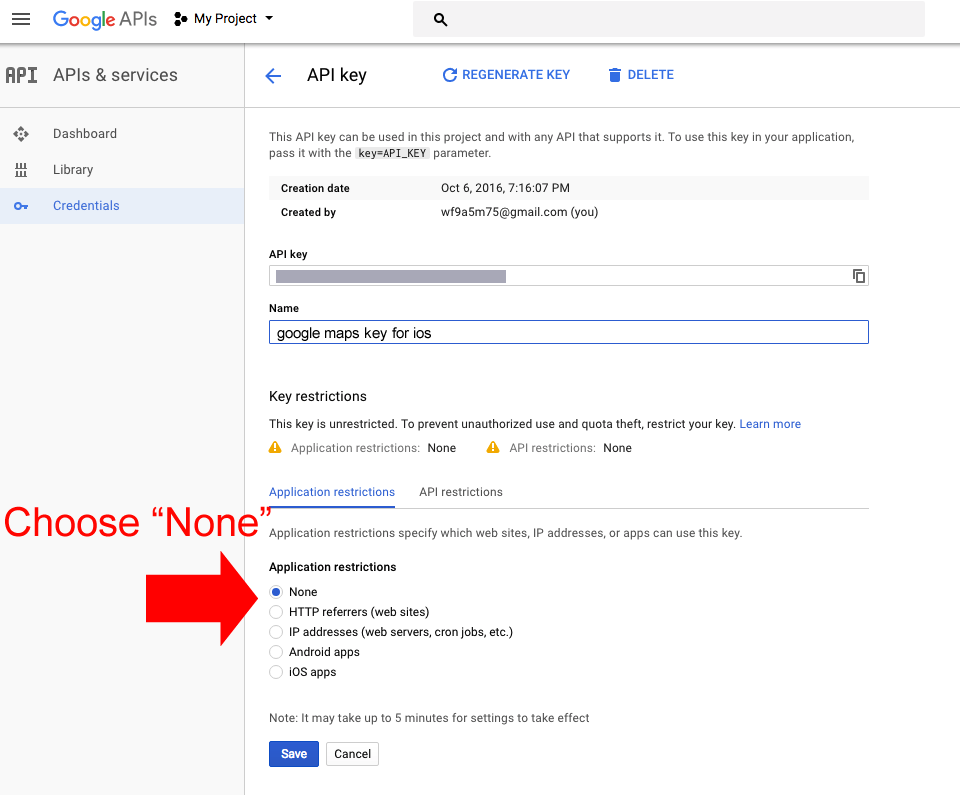Cancel the key changes
This screenshot has height=795, width=960.
[x=352, y=754]
